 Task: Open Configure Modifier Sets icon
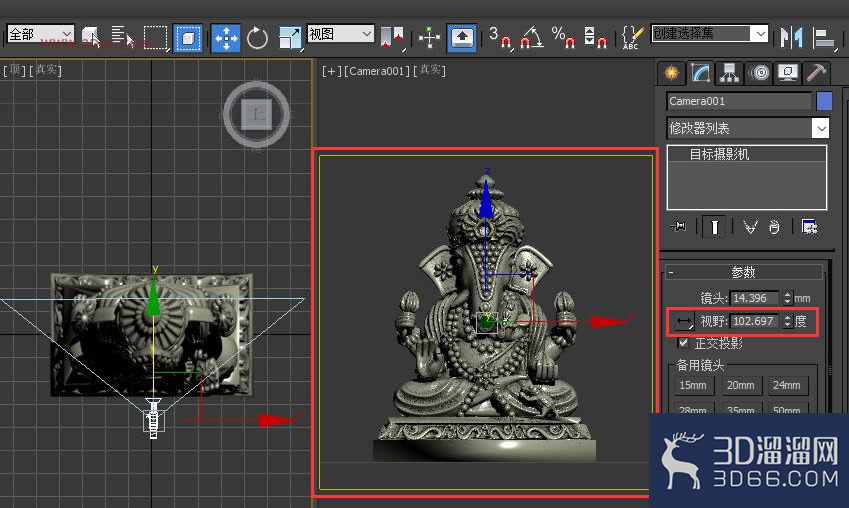point(809,227)
